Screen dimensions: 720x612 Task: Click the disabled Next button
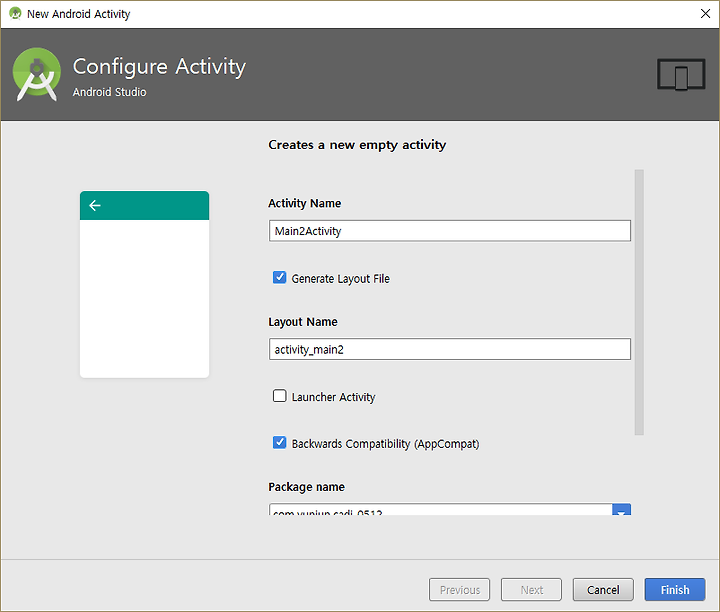click(x=531, y=590)
